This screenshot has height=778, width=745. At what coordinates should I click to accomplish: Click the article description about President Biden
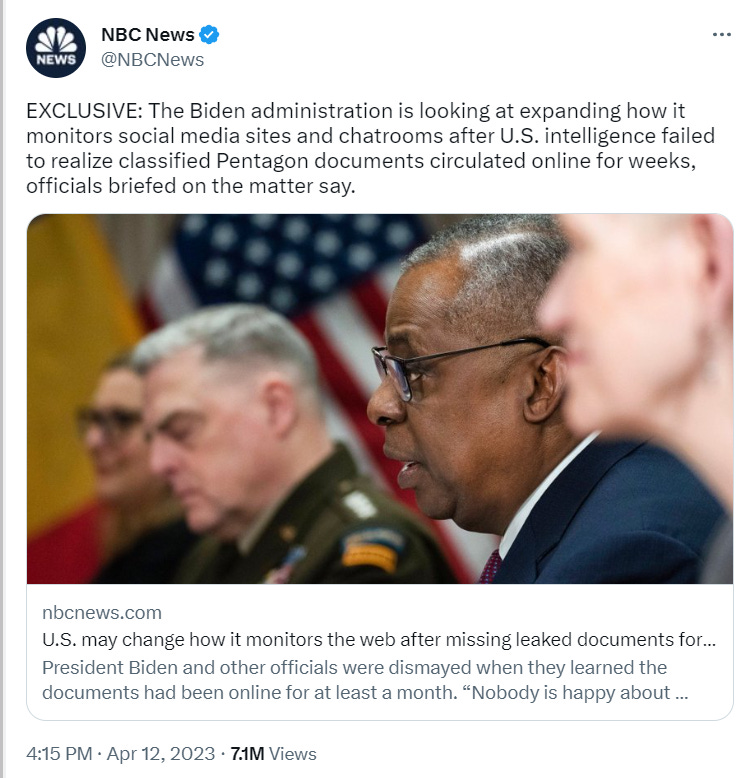[365, 680]
